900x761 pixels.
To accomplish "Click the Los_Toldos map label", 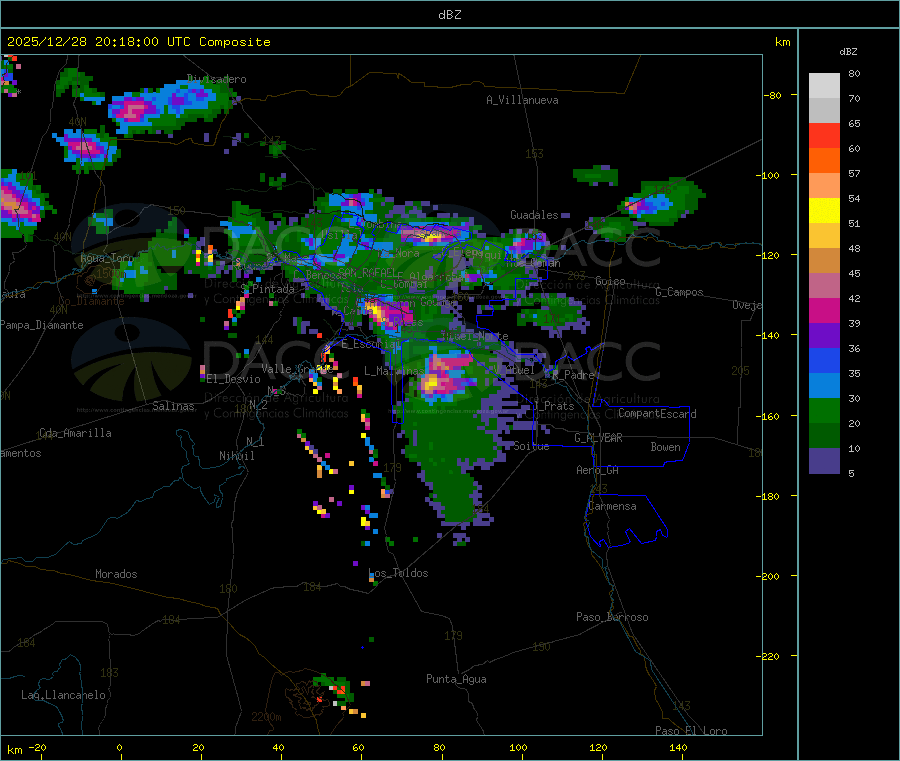I will (x=398, y=573).
